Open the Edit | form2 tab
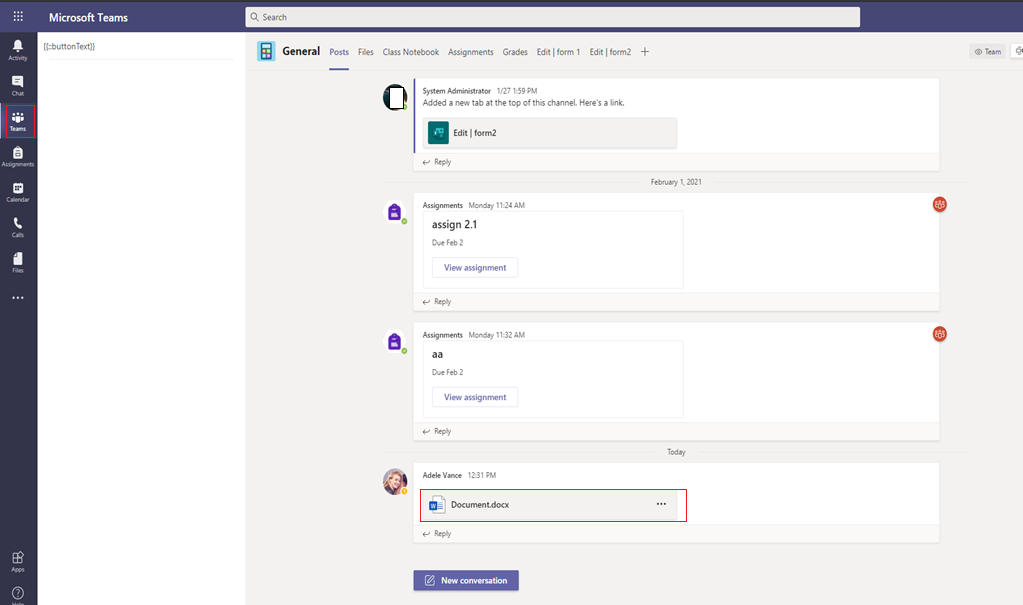Screen dimensions: 1023x605 point(610,52)
